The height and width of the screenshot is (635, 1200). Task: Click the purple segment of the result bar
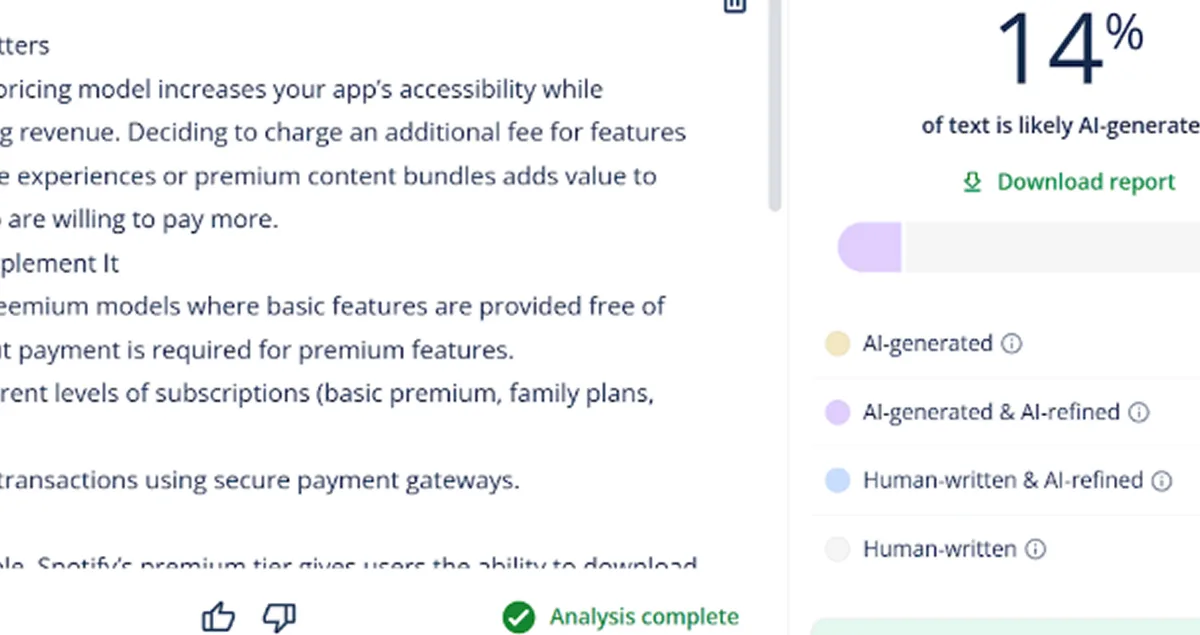click(x=869, y=247)
